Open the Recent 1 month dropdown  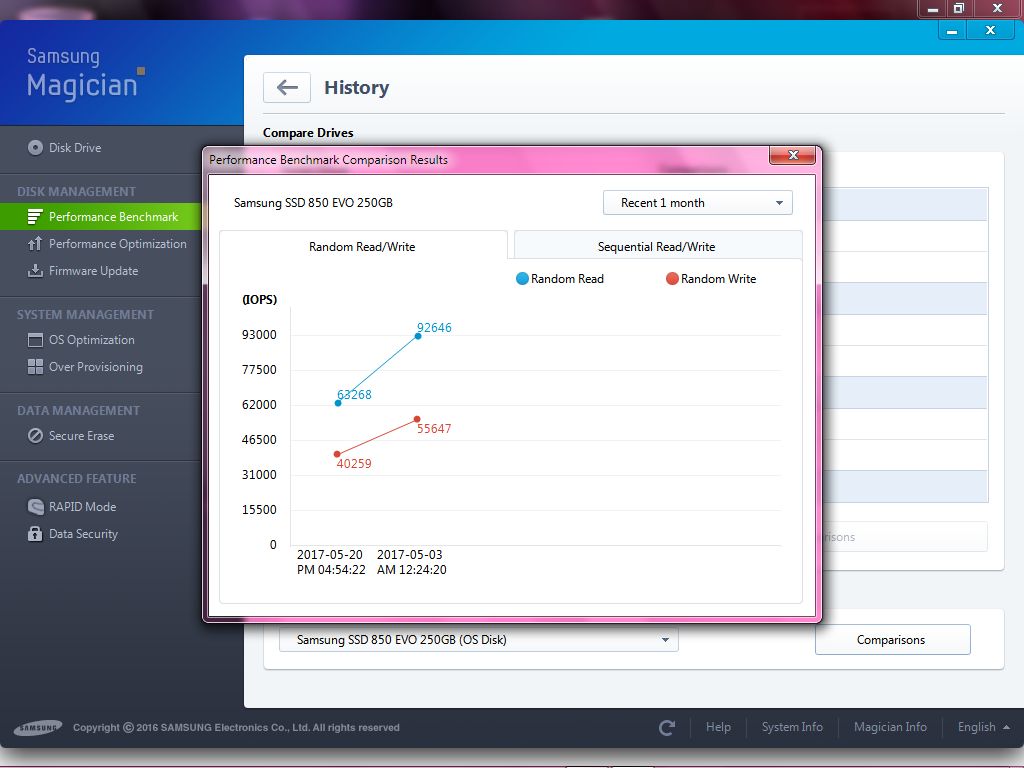697,202
